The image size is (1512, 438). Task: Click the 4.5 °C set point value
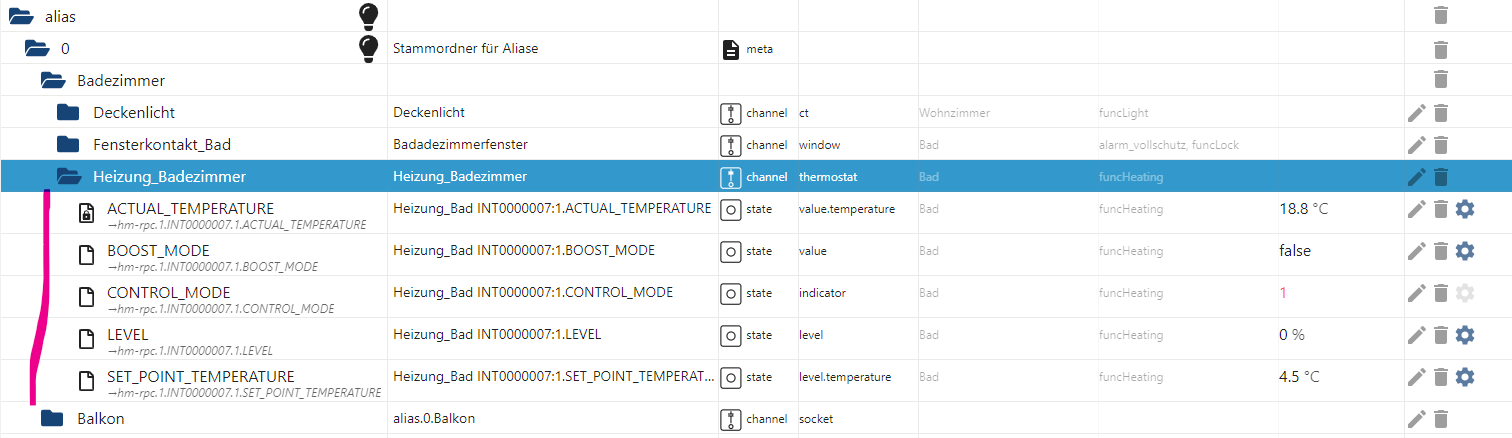pos(1299,377)
